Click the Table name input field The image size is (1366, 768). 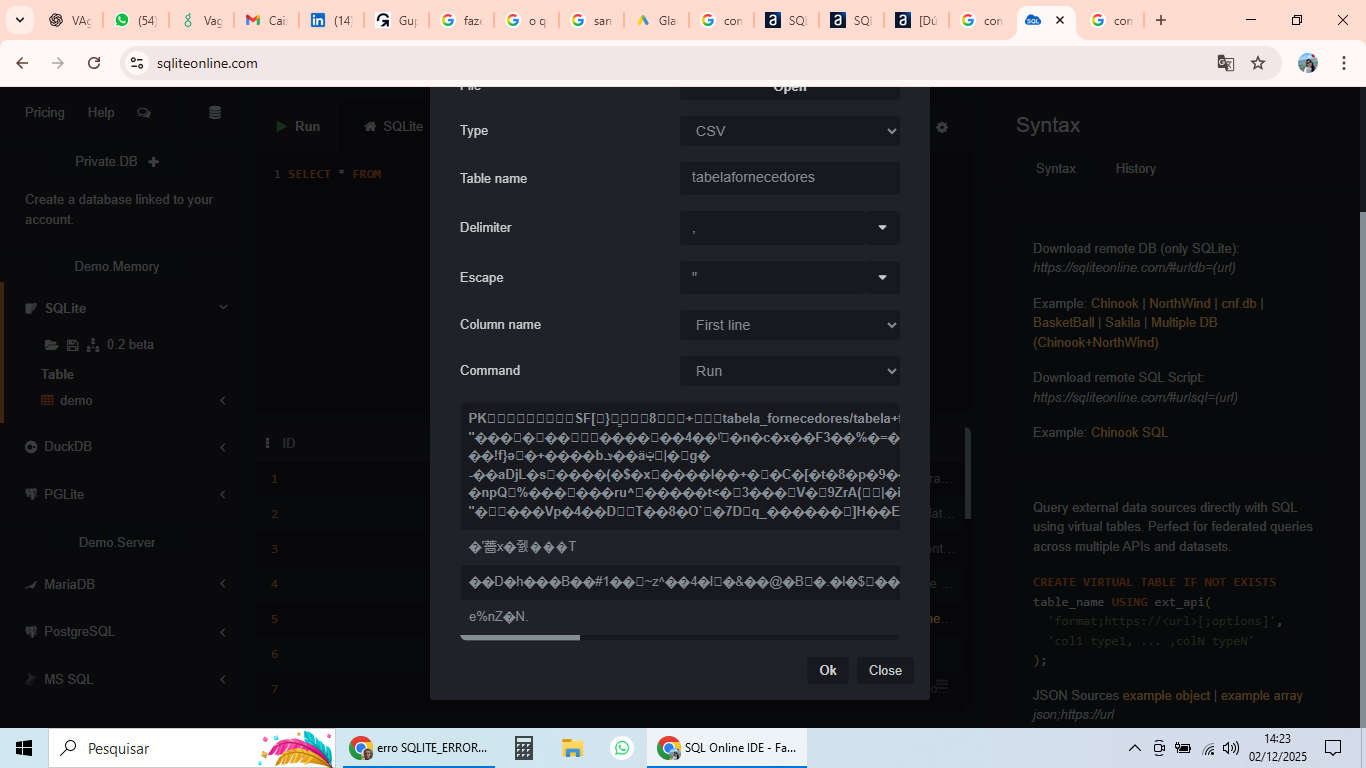pyautogui.click(x=790, y=178)
